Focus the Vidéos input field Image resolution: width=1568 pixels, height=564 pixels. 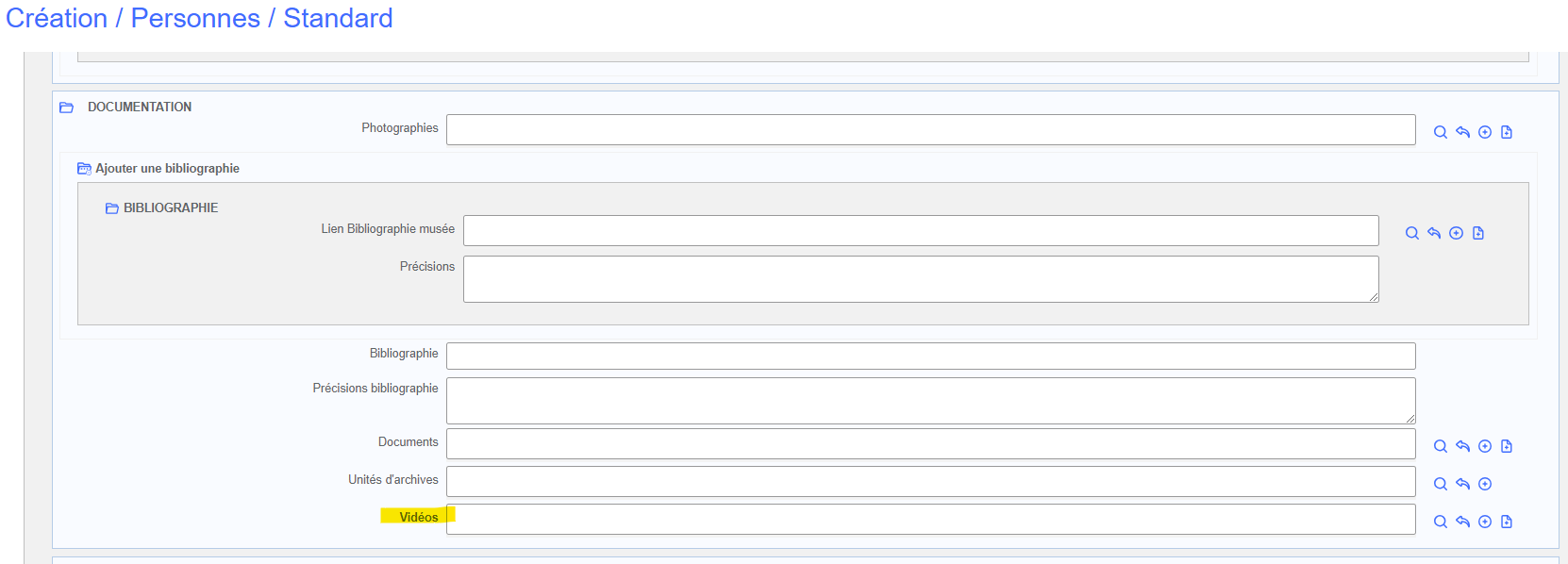tap(930, 520)
